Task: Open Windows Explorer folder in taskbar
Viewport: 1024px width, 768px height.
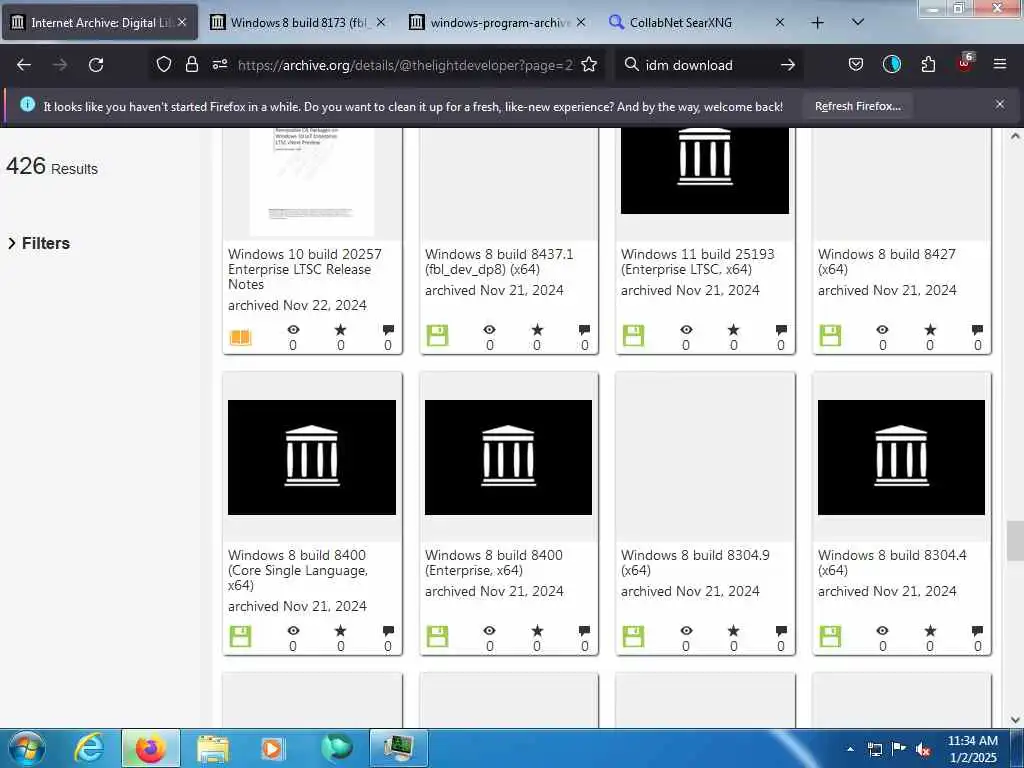Action: [212, 748]
